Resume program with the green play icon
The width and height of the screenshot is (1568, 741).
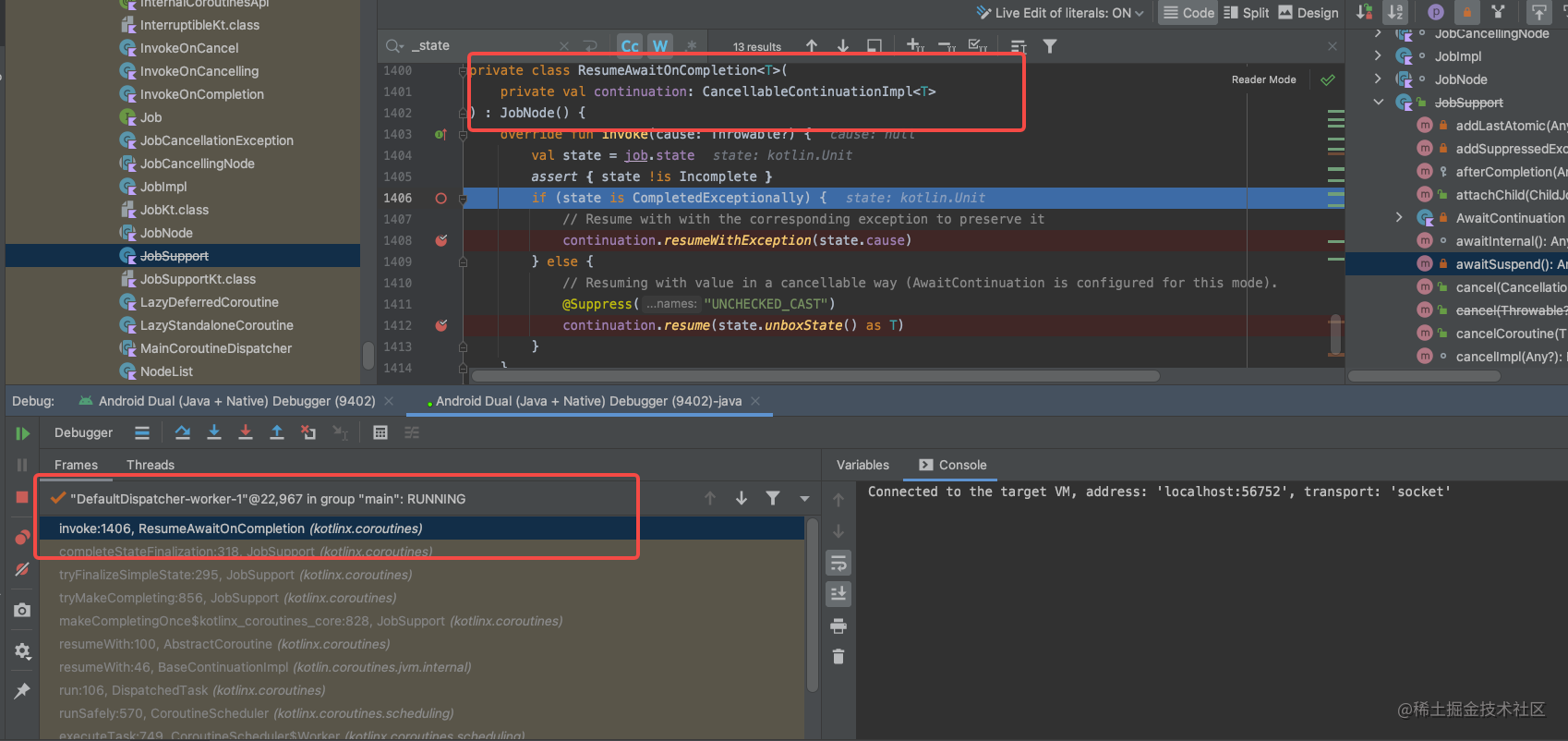pyautogui.click(x=22, y=433)
